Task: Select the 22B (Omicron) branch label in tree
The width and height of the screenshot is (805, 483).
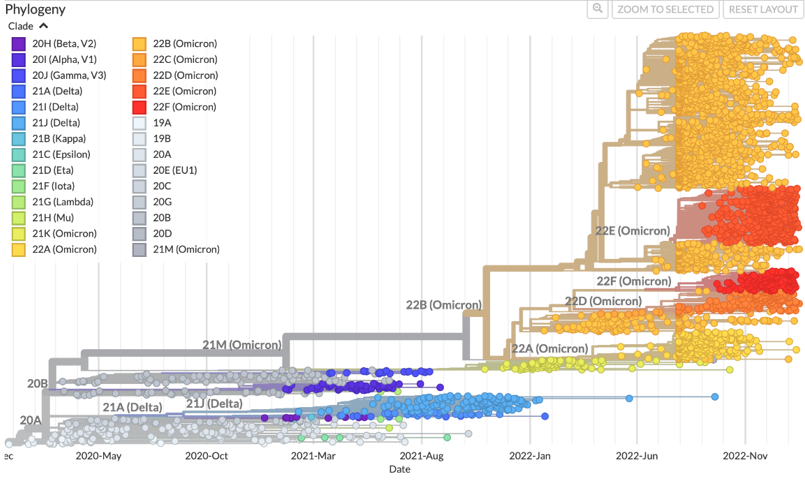Action: click(x=443, y=305)
